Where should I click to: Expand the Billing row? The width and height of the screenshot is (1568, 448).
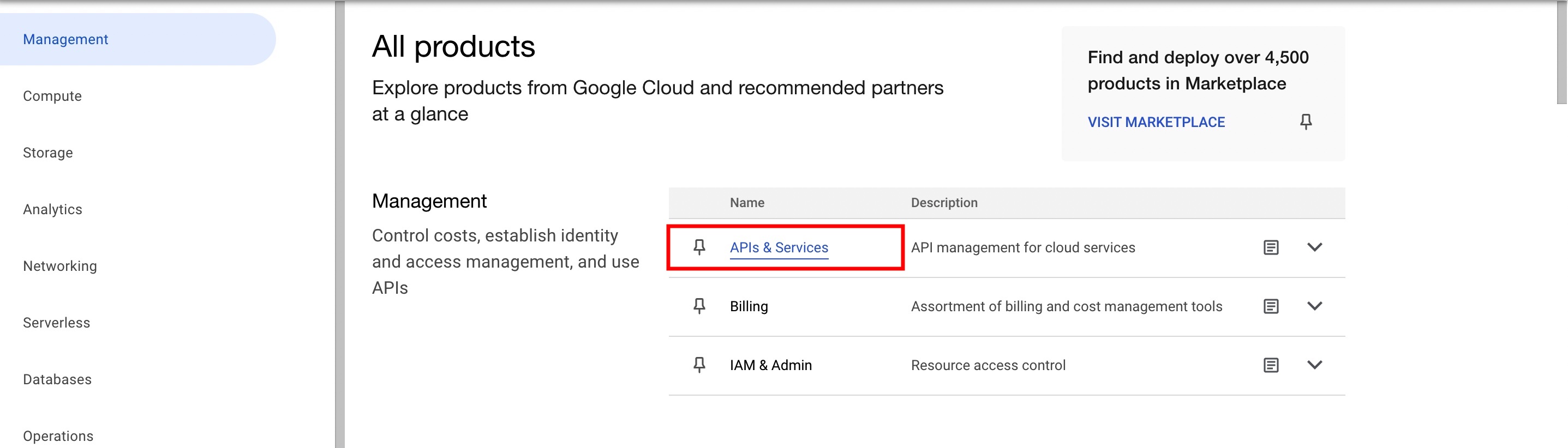pyautogui.click(x=1315, y=306)
